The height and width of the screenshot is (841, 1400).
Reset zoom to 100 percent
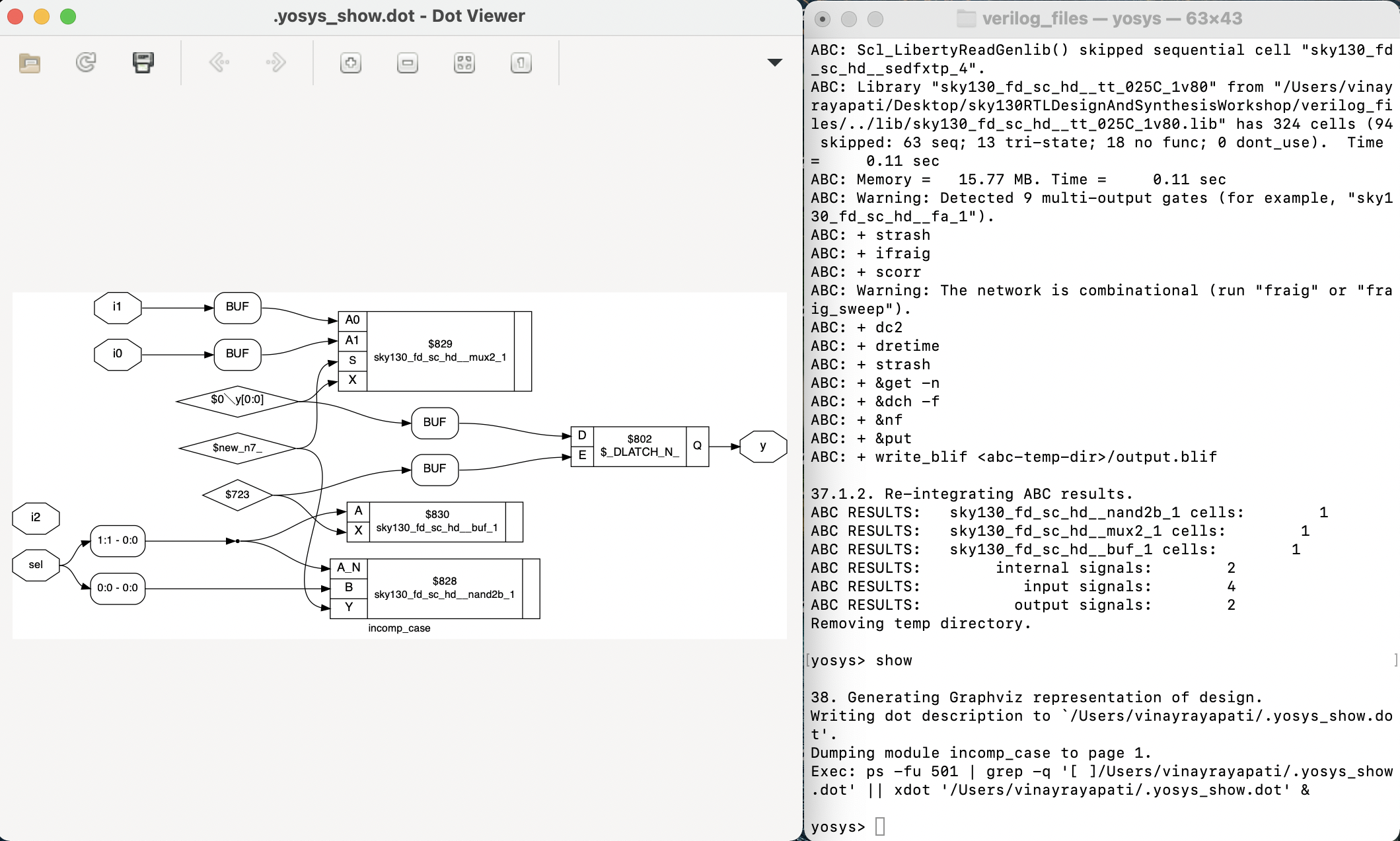click(521, 62)
